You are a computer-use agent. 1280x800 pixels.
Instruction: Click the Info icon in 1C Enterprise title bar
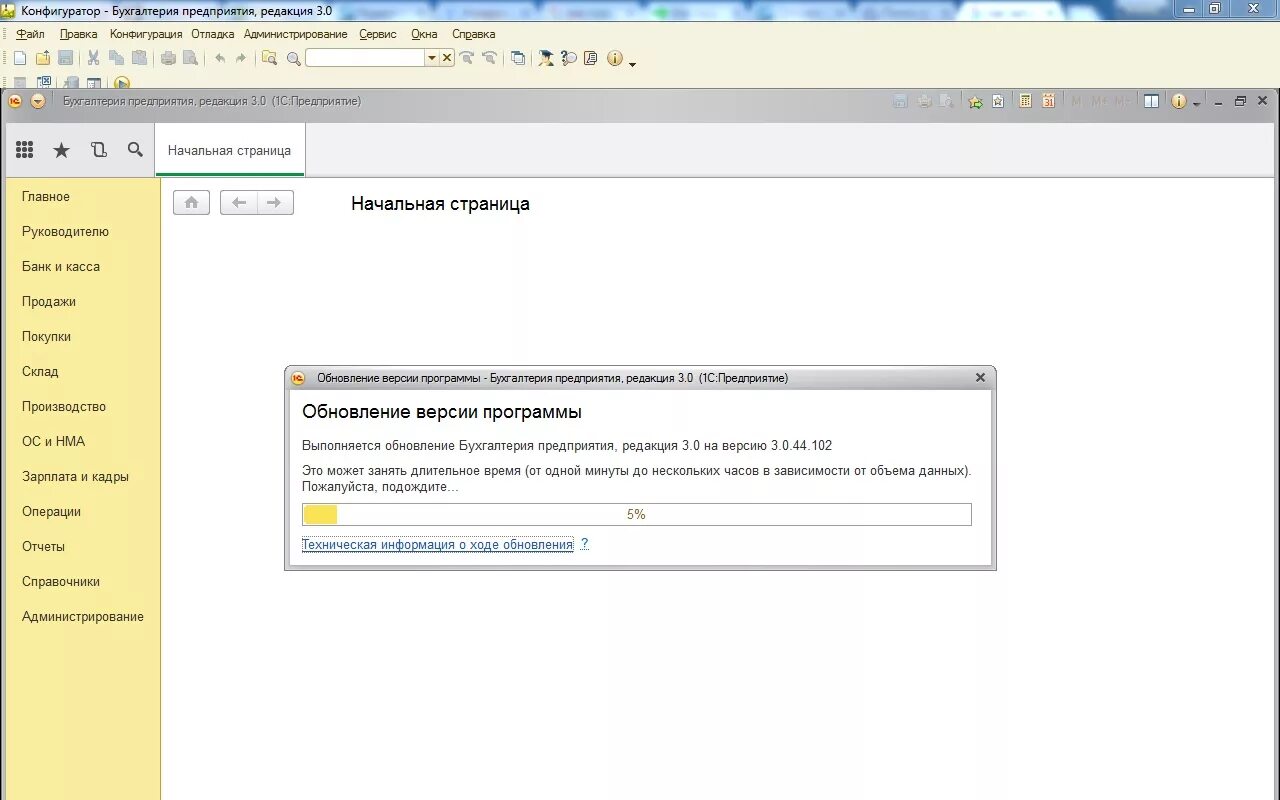(1179, 101)
